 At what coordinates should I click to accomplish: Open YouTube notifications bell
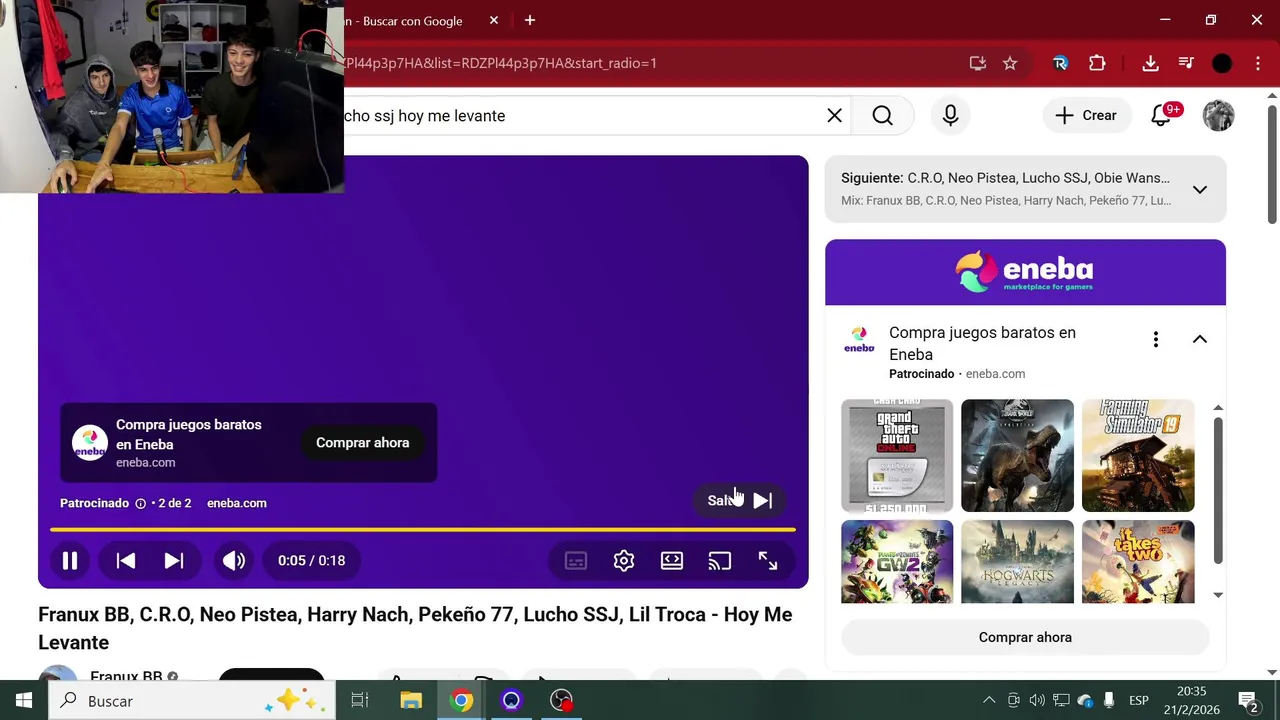1162,116
